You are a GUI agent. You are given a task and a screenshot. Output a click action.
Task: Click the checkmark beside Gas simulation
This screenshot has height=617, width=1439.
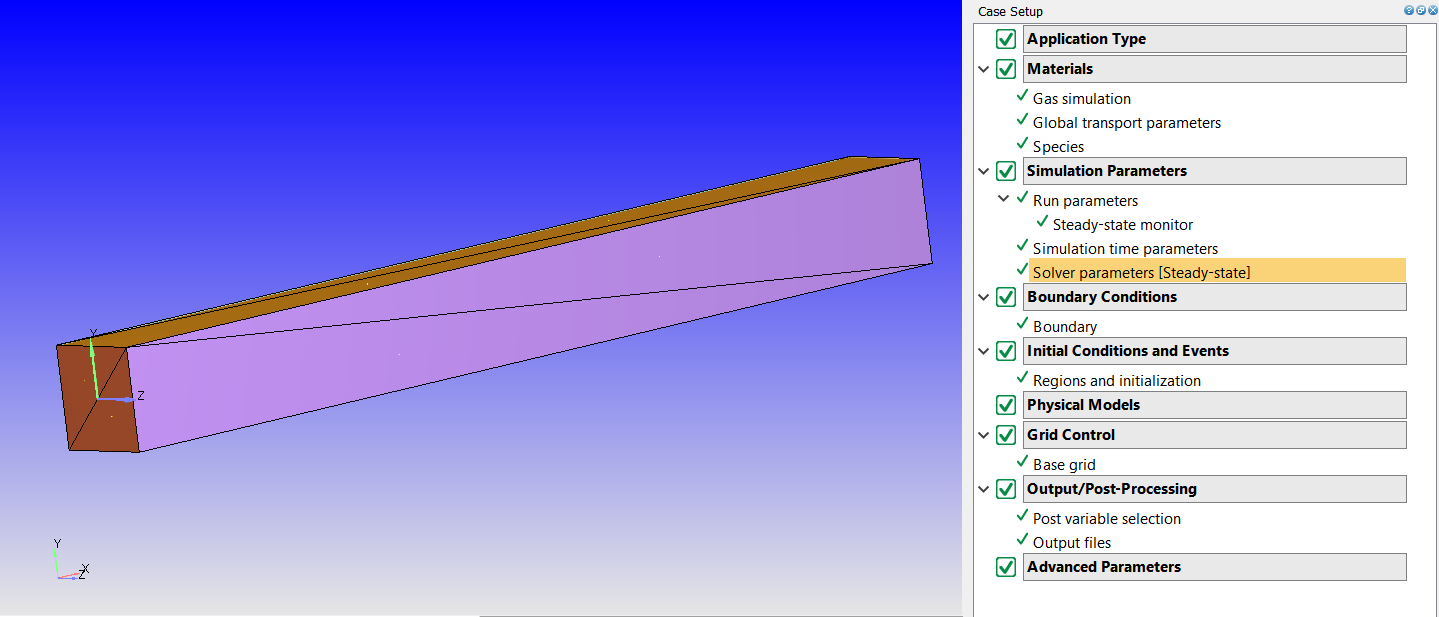click(1022, 96)
